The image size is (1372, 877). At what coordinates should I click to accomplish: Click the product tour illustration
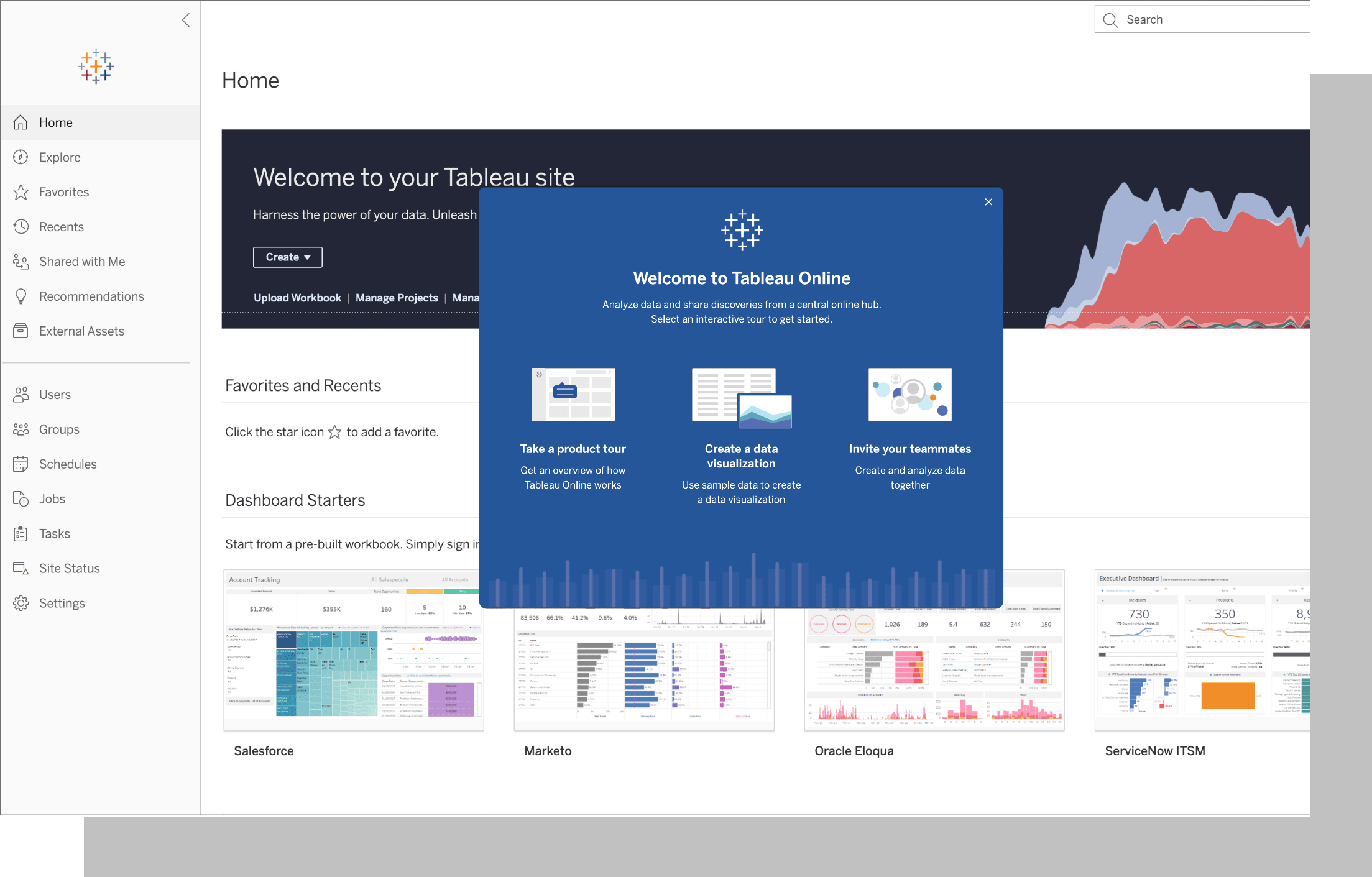[573, 395]
